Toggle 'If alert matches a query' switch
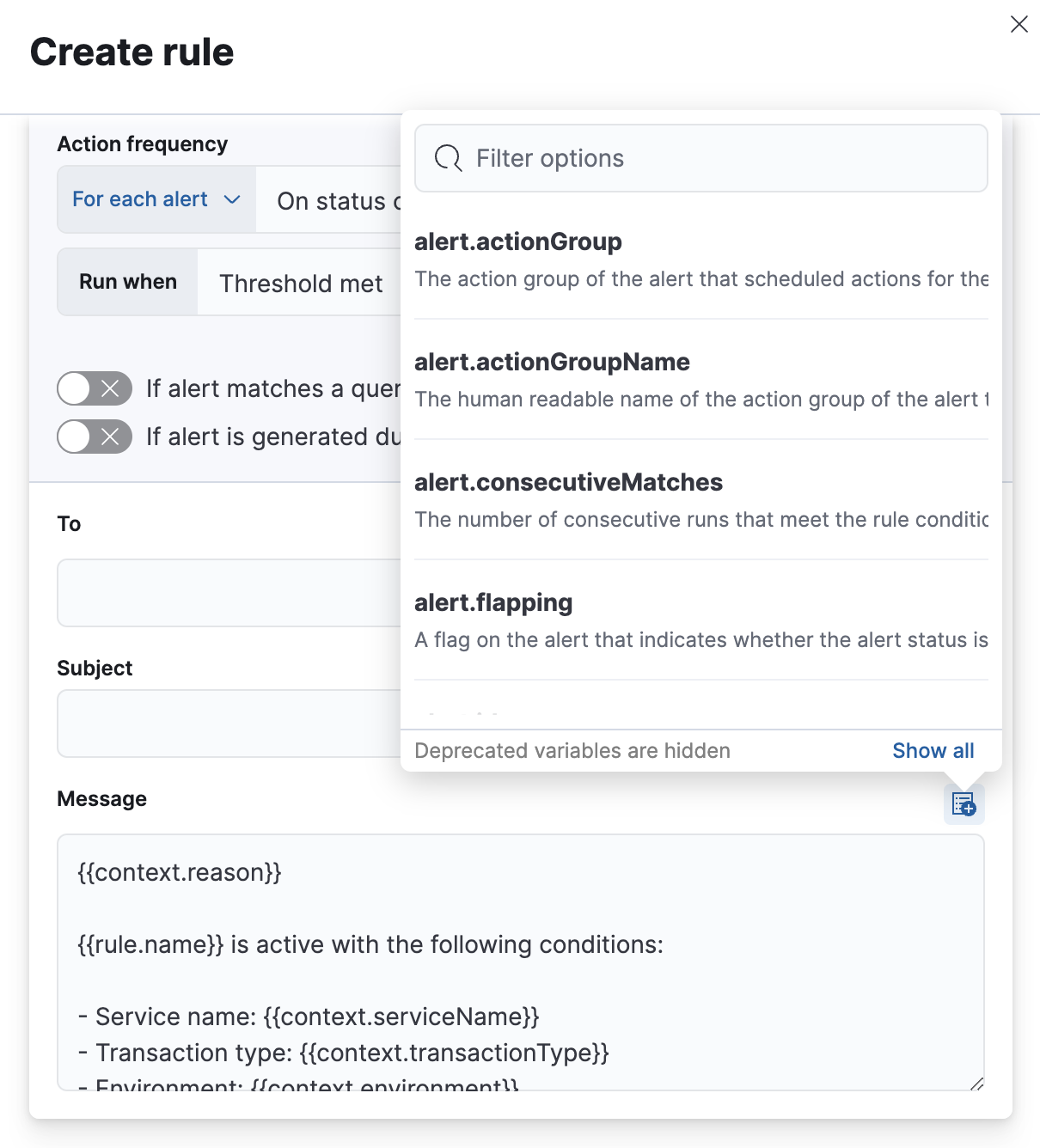 tap(95, 388)
